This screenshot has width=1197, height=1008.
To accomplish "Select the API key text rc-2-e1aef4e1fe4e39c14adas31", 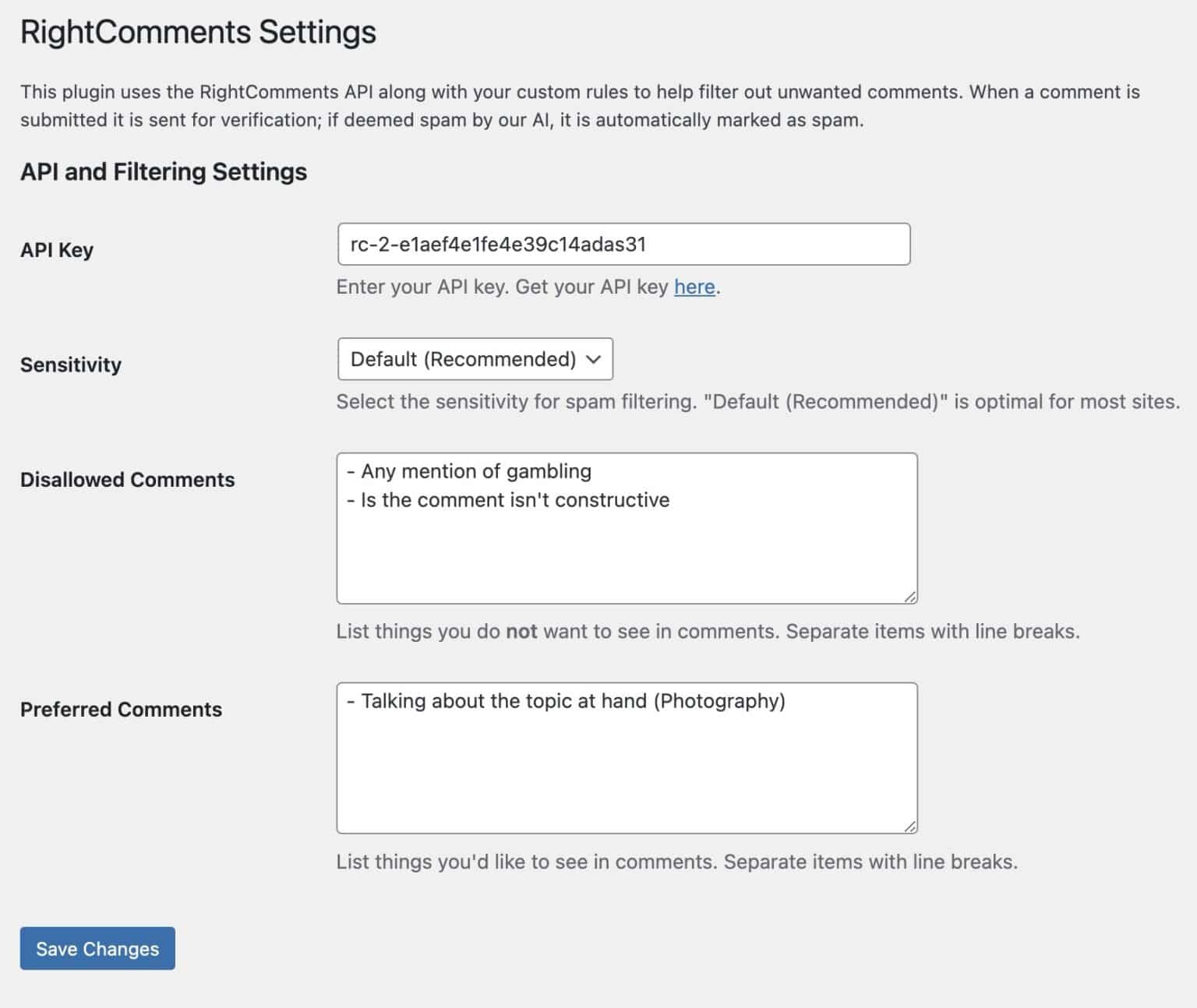I will coord(498,244).
